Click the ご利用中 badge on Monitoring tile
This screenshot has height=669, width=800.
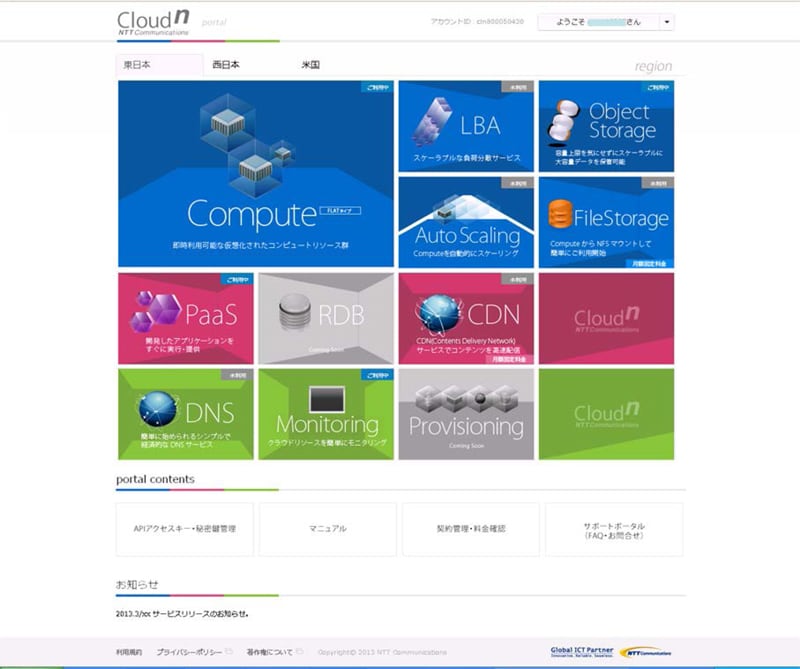(377, 376)
